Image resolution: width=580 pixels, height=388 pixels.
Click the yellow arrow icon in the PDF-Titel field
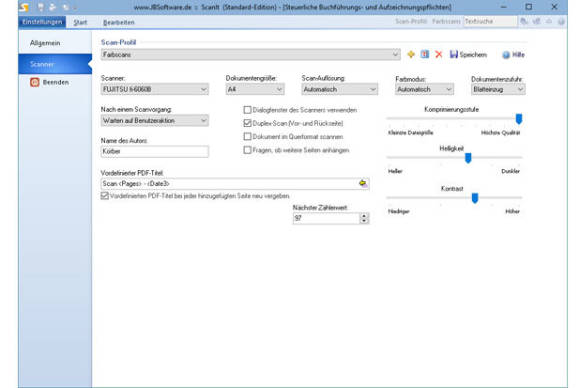tap(362, 183)
